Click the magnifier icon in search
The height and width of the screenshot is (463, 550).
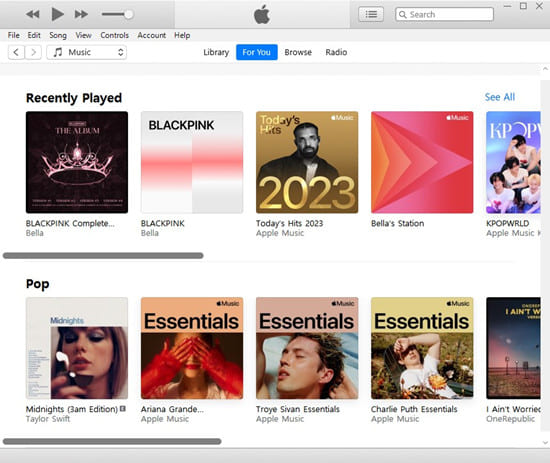pos(403,14)
